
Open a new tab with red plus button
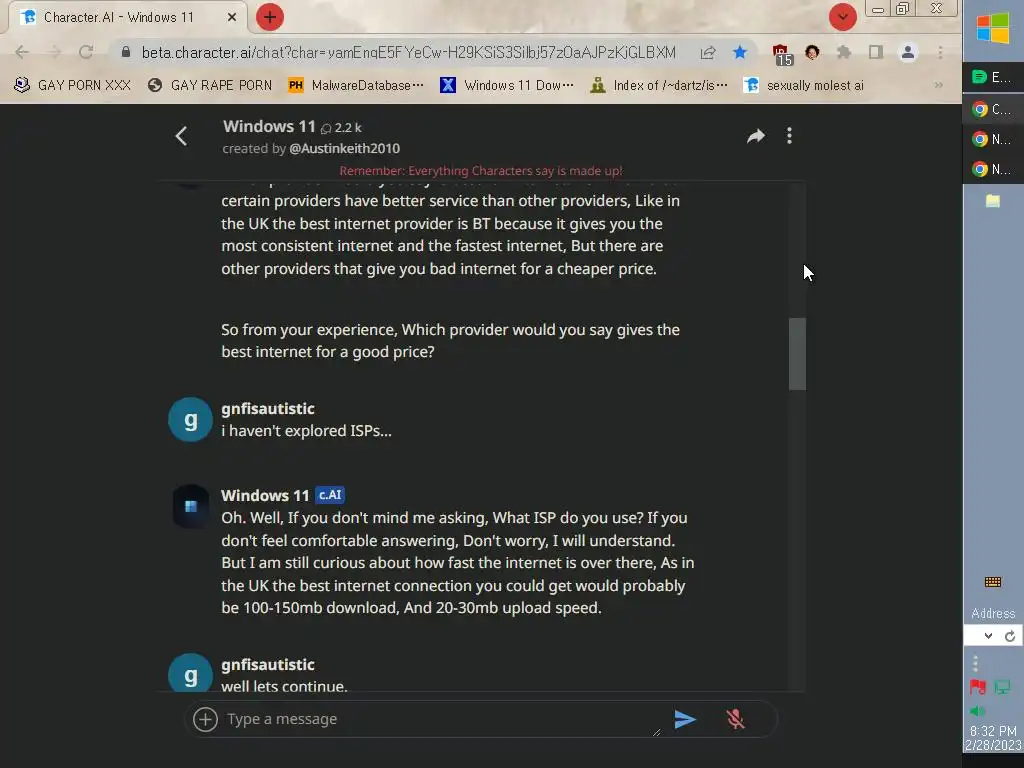(270, 17)
